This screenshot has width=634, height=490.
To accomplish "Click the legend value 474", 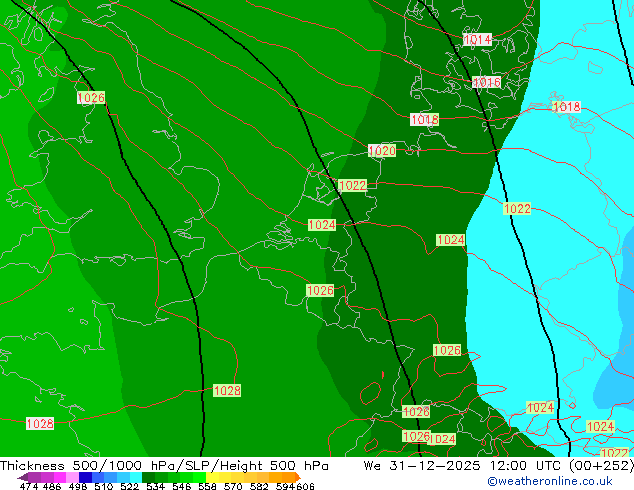I will [29, 486].
